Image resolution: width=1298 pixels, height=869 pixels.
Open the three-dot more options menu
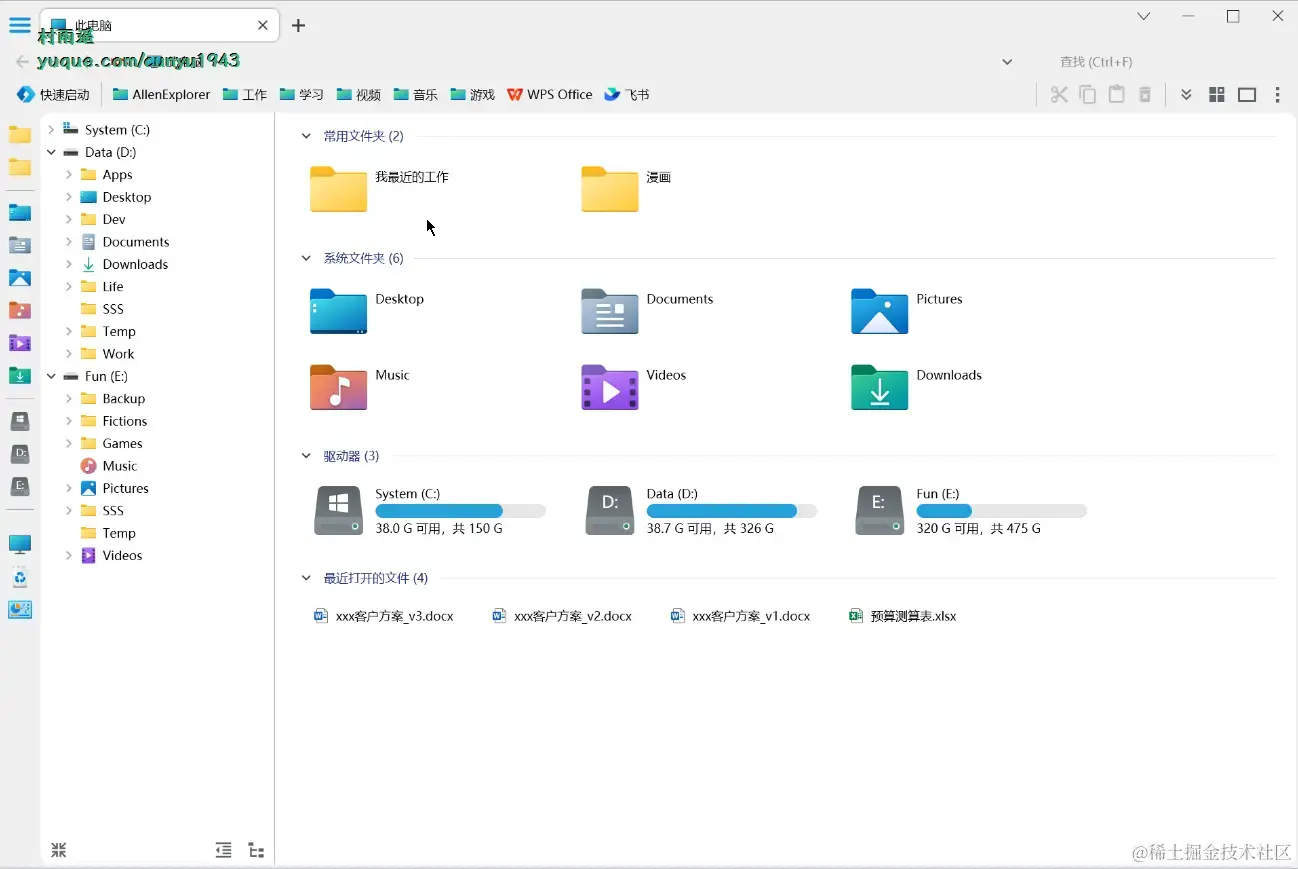[1277, 95]
